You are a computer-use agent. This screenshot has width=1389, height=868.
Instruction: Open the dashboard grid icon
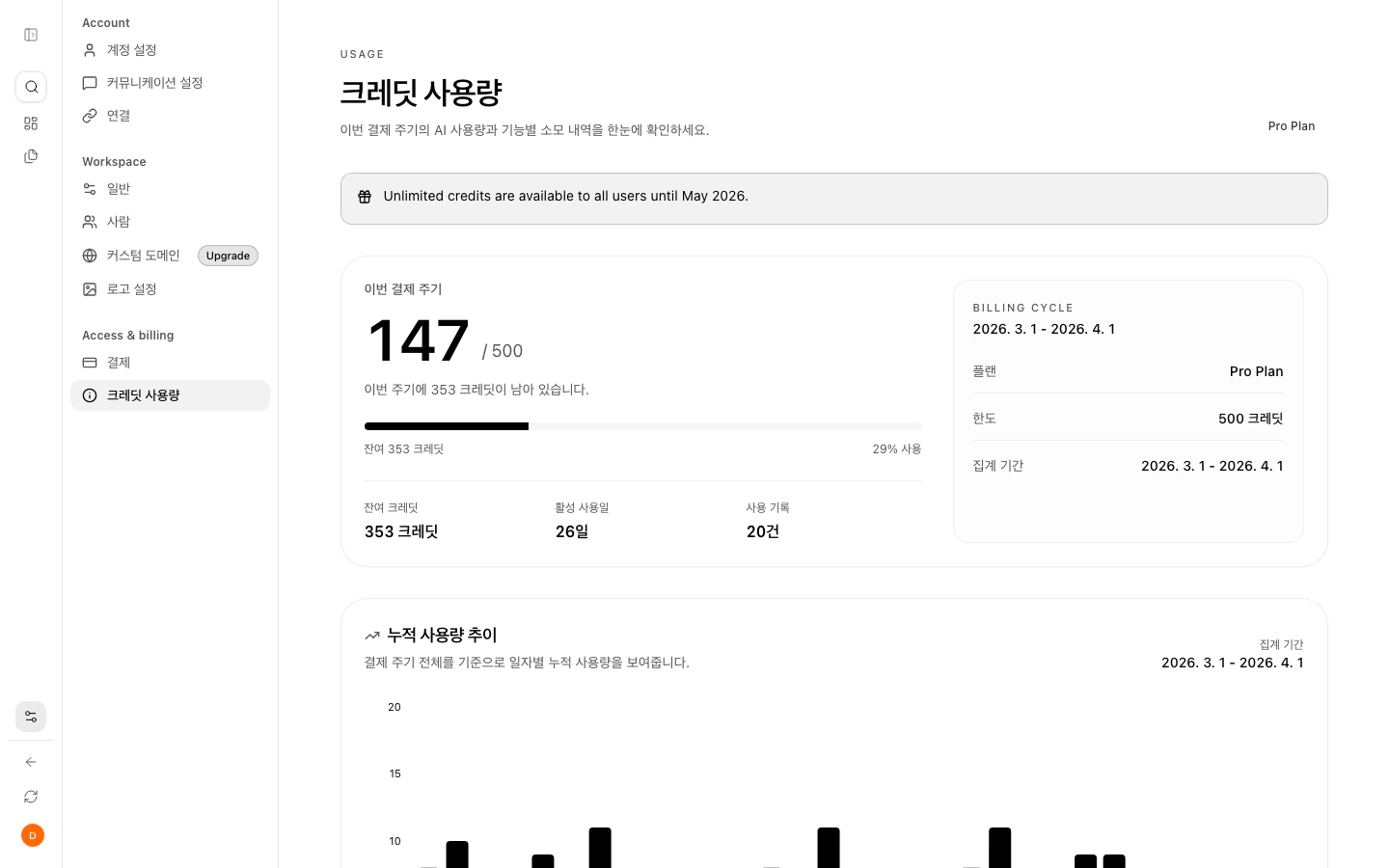31,123
